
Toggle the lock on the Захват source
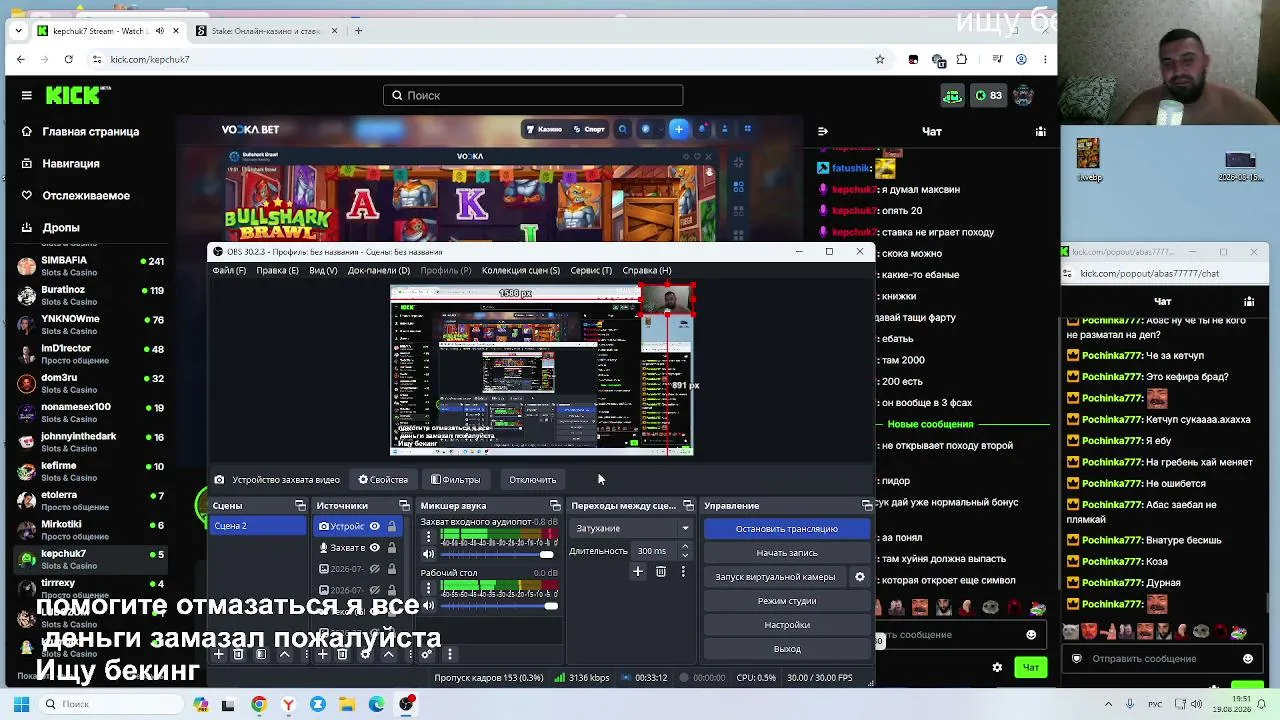392,547
